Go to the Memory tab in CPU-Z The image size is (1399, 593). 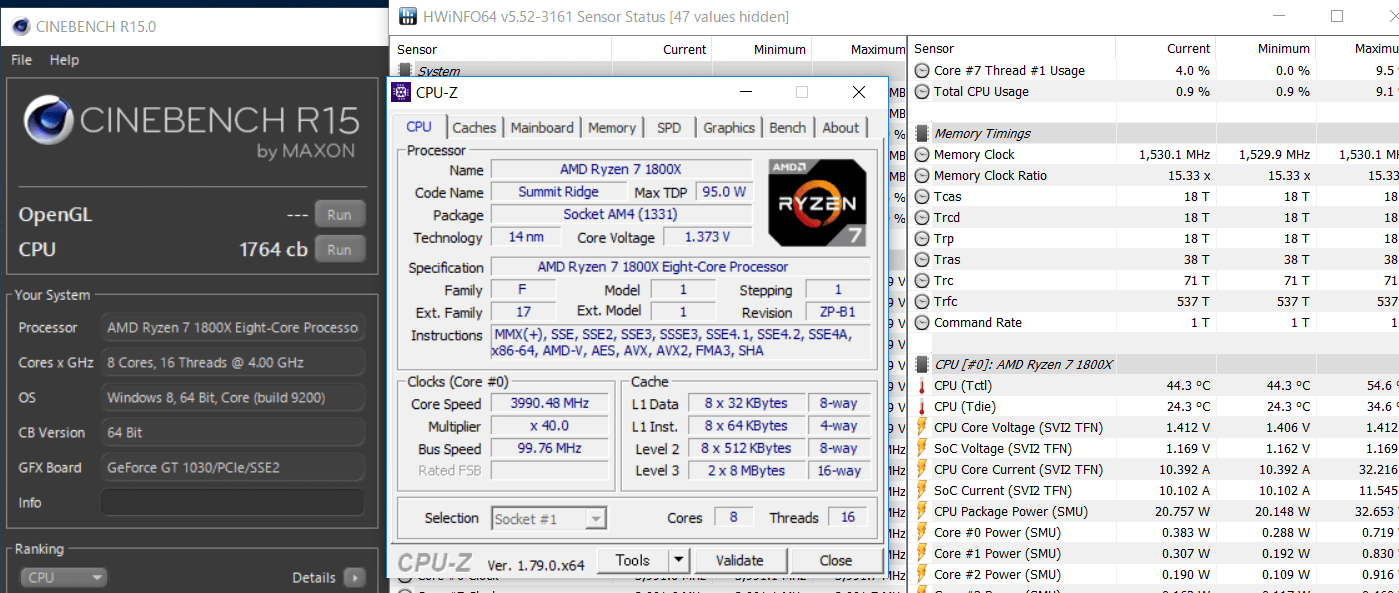(612, 128)
